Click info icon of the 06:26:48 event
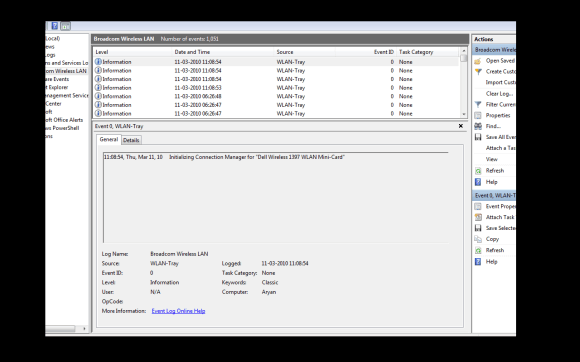Viewport: 580px width, 362px height. tap(98, 96)
